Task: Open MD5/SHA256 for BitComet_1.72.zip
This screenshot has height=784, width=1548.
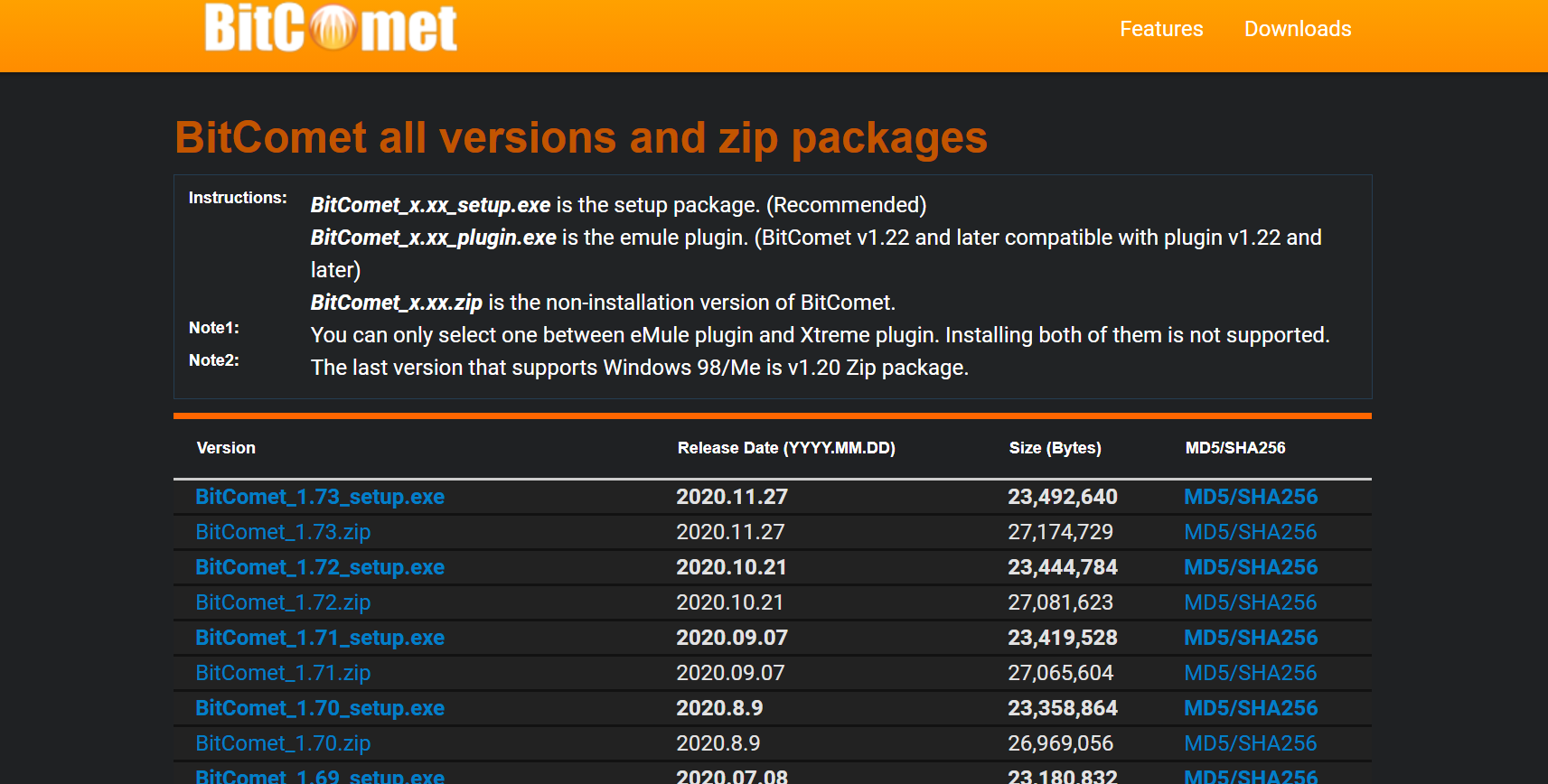Action: click(x=1251, y=602)
